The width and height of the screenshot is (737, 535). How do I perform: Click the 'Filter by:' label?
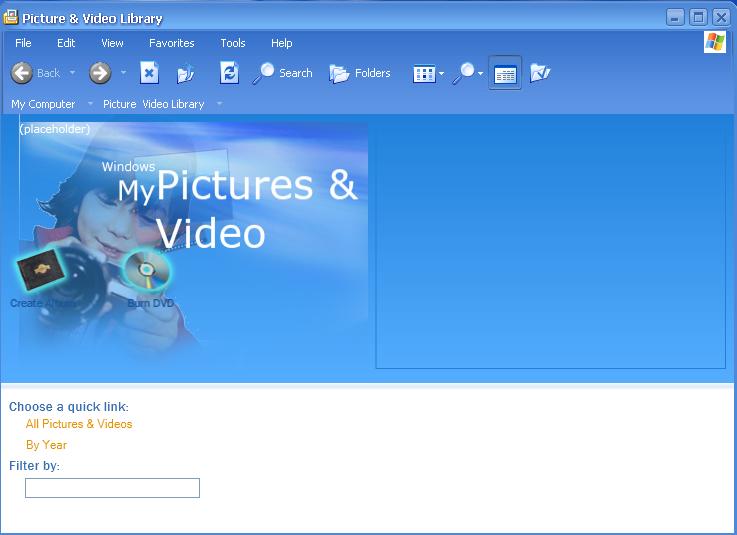tap(34, 466)
